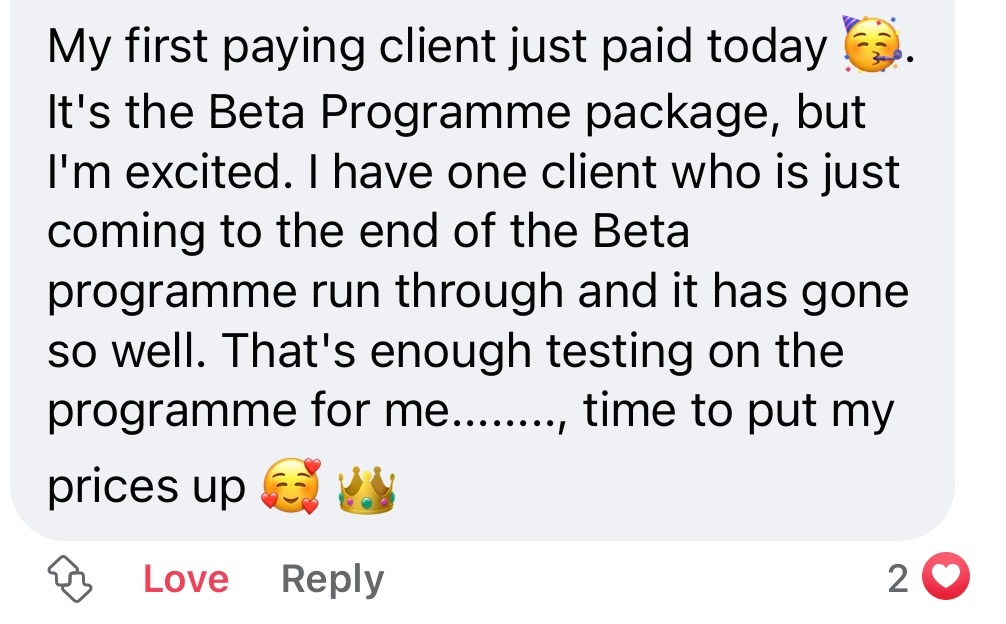Click the red heart reaction icon
Viewport: 1006px width, 624px height.
point(945,578)
